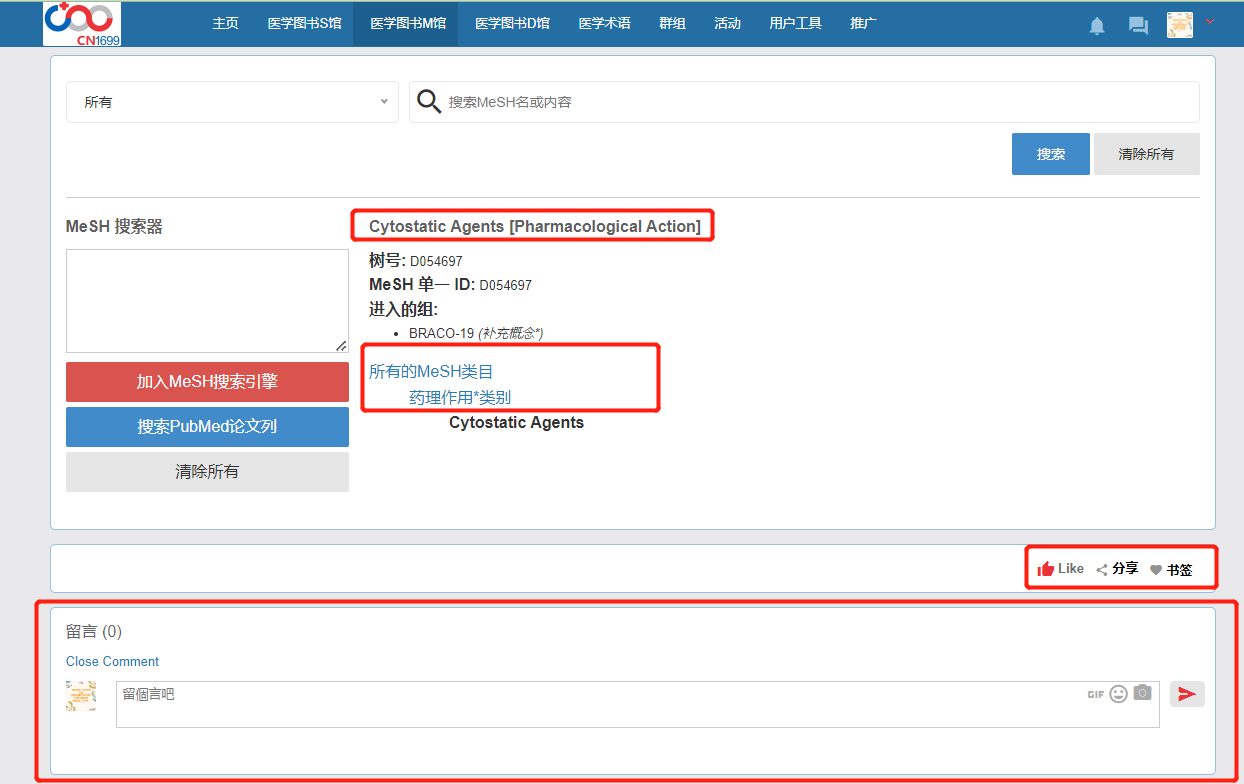Expand the user menu red chevron

pos(1210,21)
